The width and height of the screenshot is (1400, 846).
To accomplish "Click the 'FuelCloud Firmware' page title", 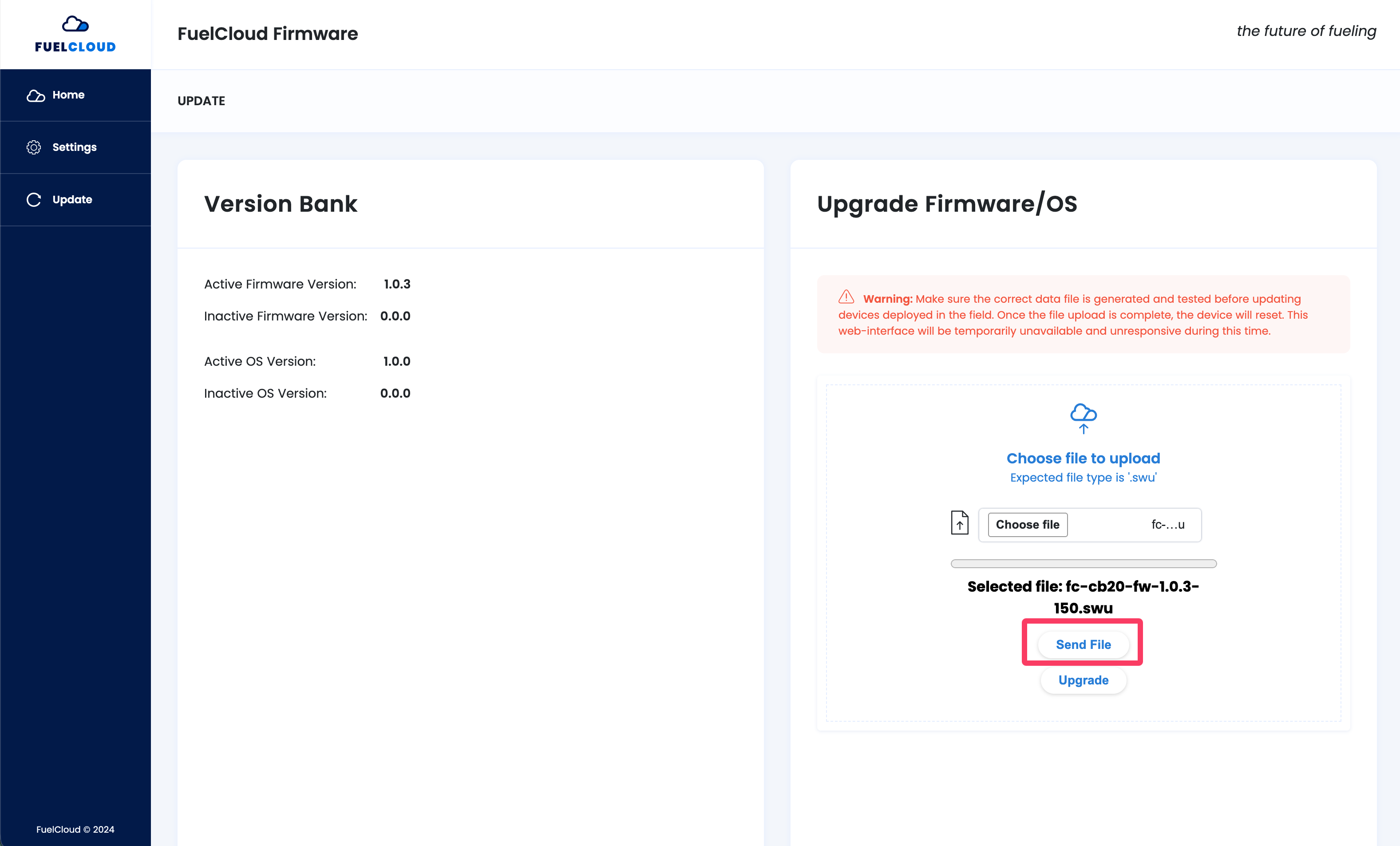I will (x=268, y=34).
